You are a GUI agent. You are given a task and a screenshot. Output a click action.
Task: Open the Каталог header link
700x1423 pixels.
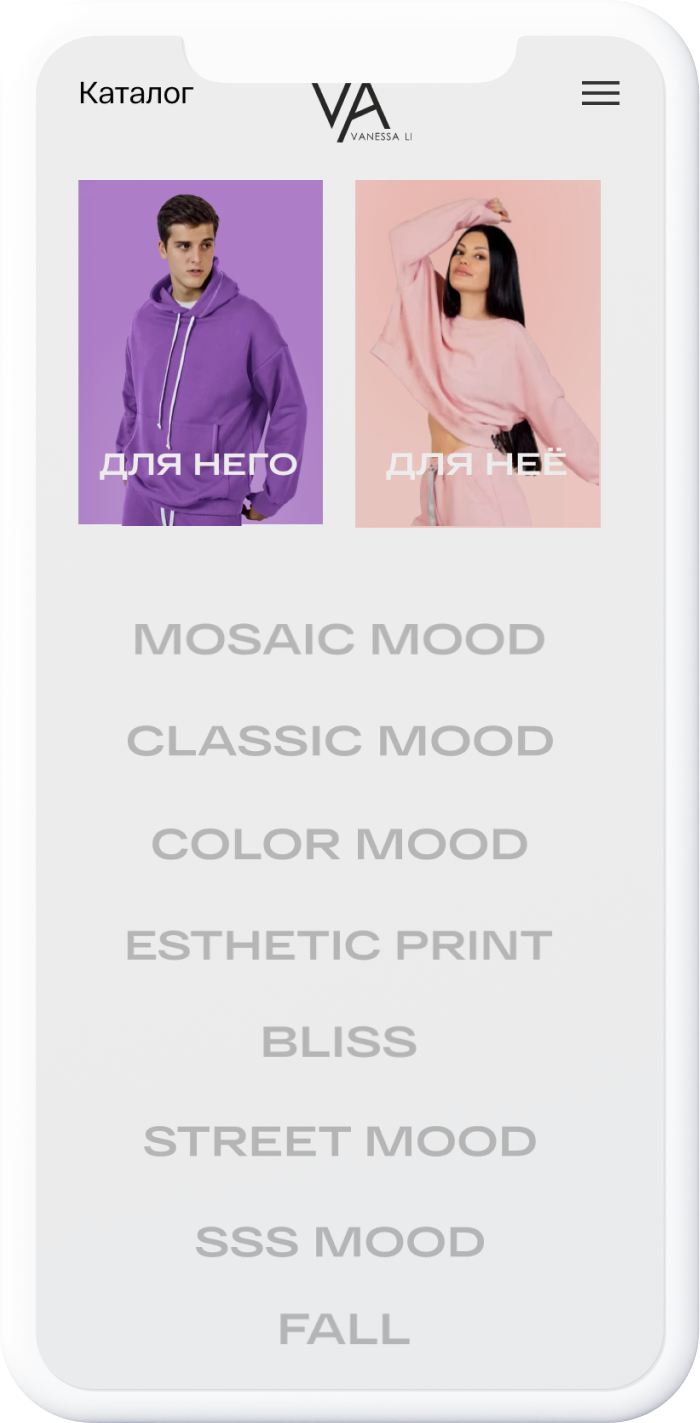click(136, 93)
